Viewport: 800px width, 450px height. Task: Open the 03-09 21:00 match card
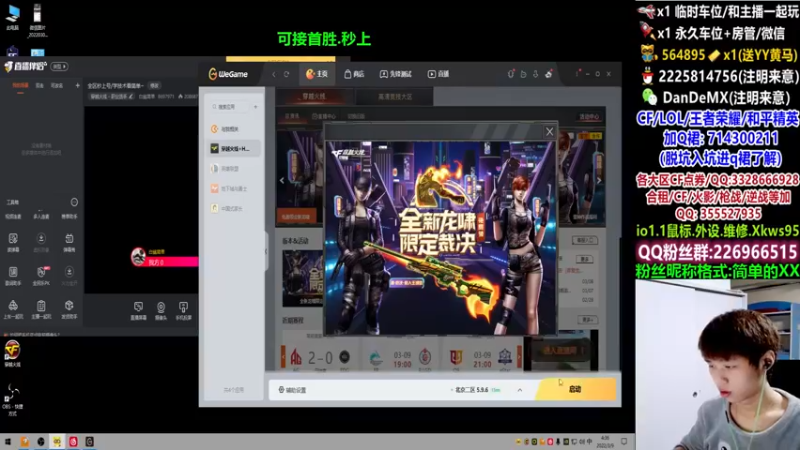point(481,357)
